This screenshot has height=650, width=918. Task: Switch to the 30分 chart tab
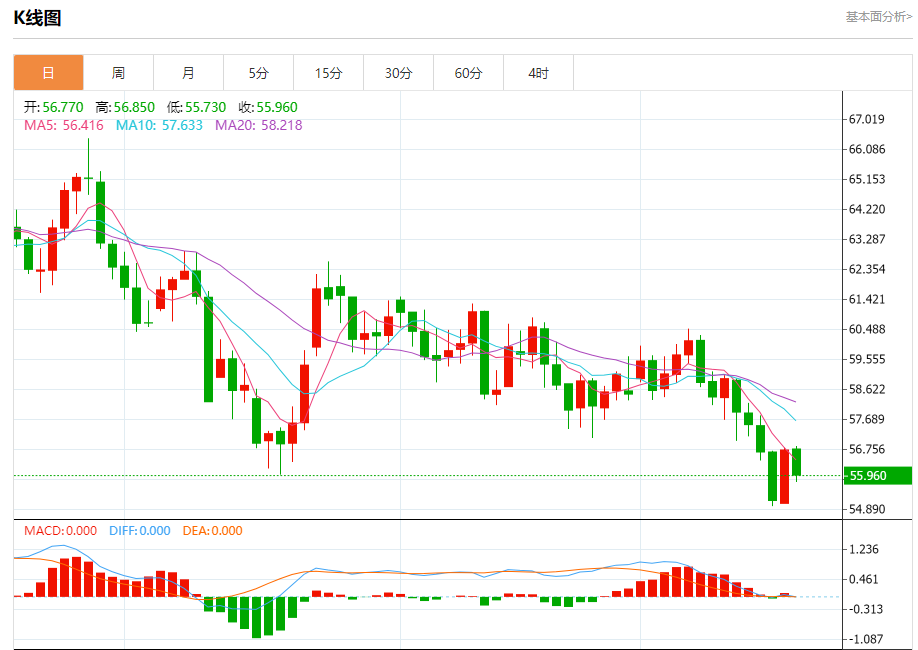pos(398,73)
